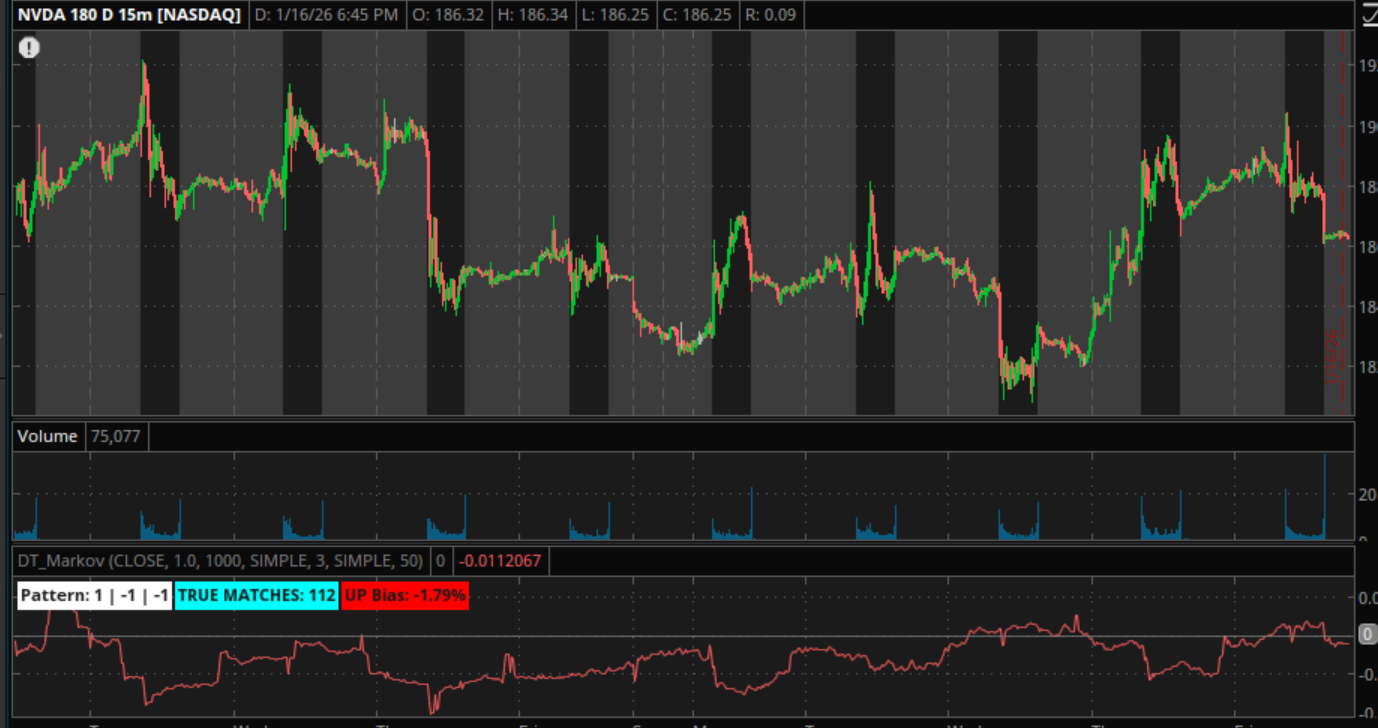1378x728 pixels.
Task: Open the DT_Markov study title
Action: coord(220,561)
